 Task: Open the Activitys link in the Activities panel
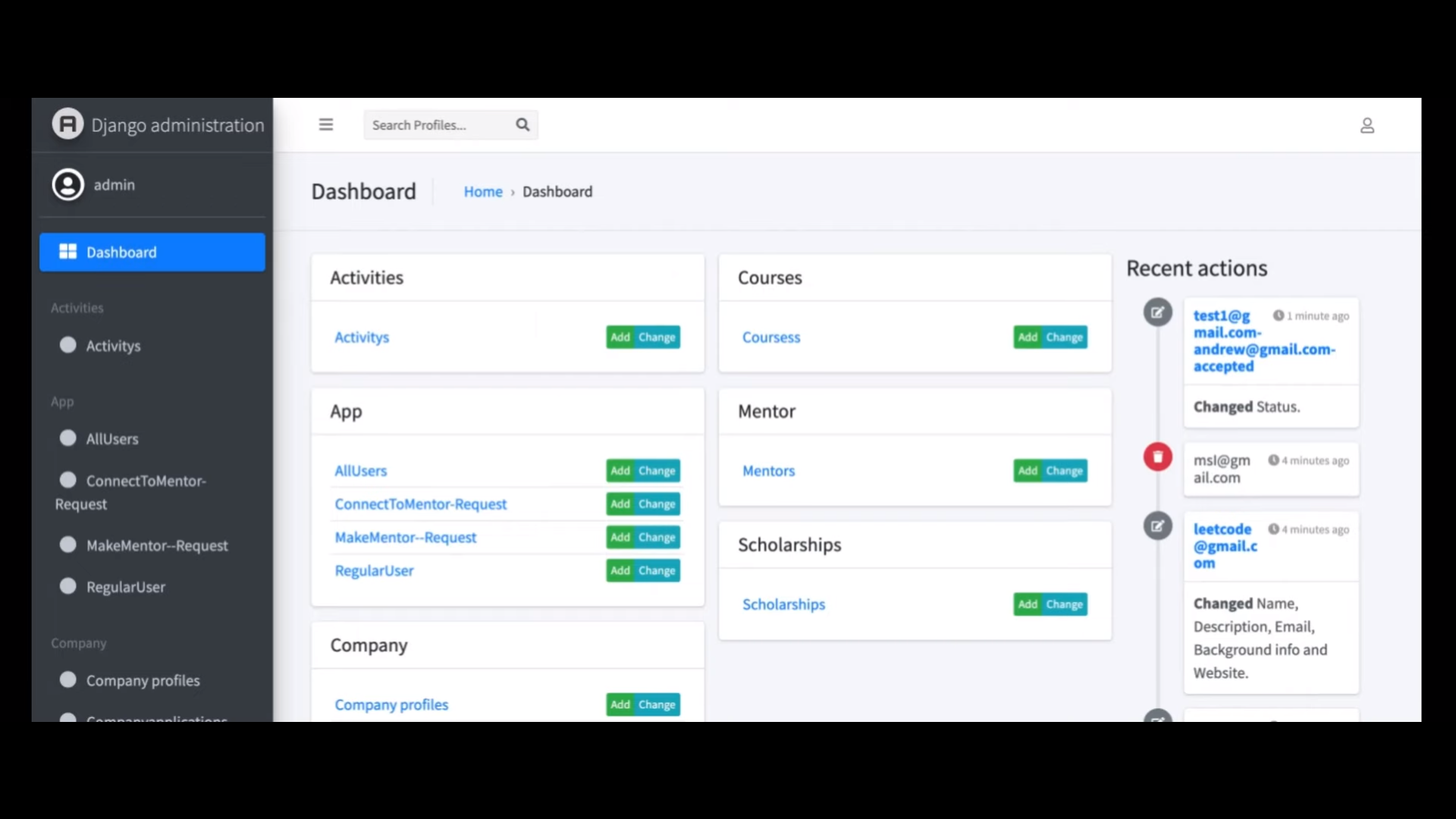361,337
